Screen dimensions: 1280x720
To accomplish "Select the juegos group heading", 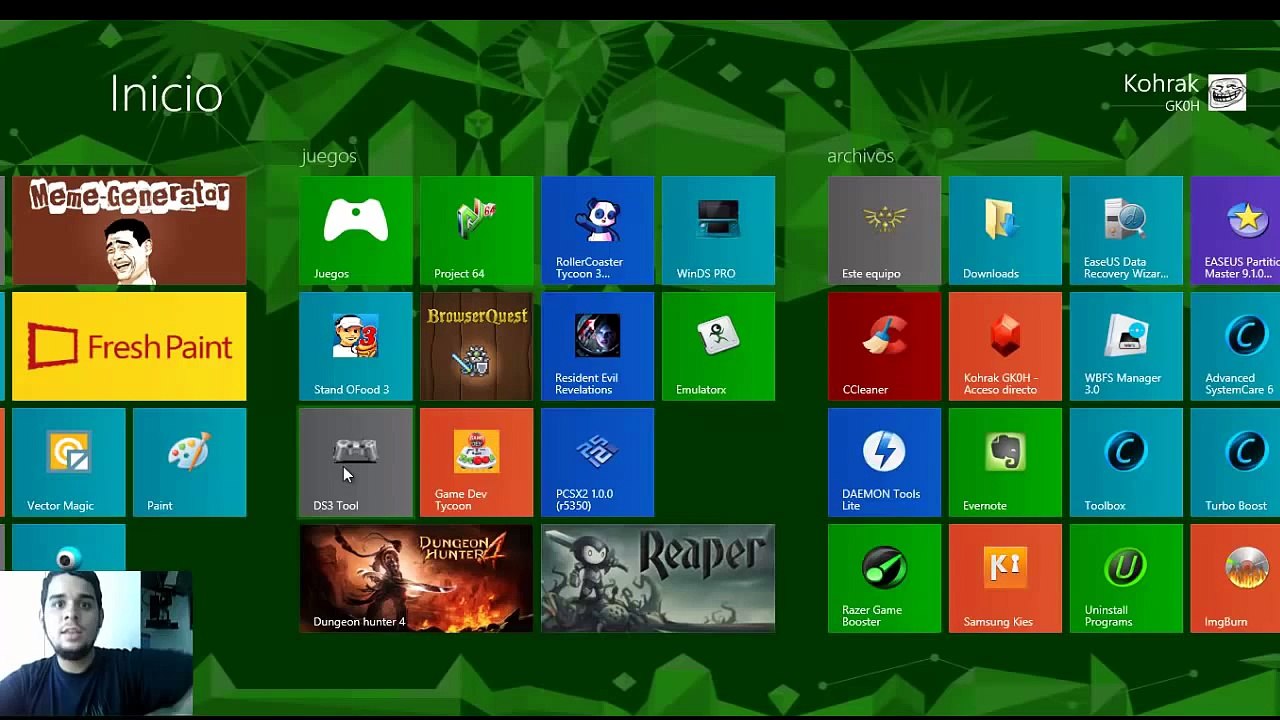I will 329,156.
